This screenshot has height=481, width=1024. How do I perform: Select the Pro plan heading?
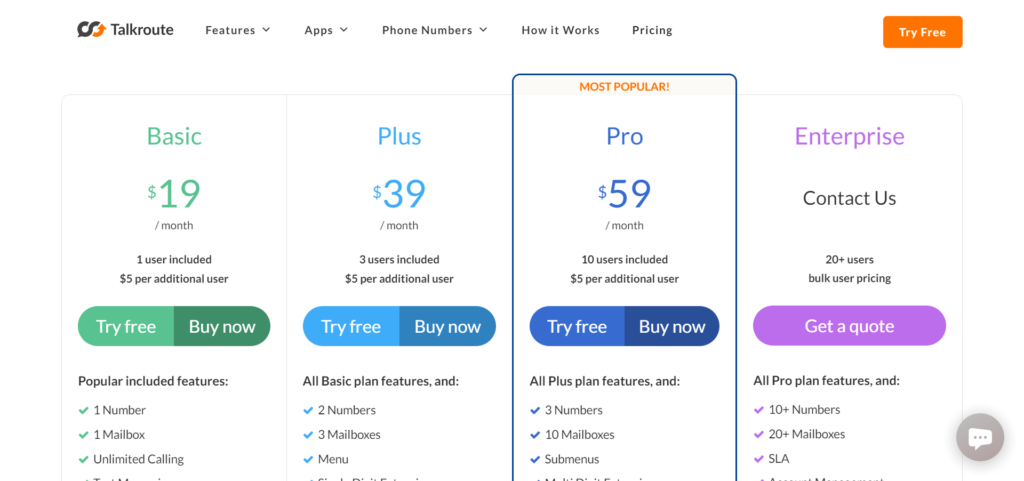(x=624, y=136)
